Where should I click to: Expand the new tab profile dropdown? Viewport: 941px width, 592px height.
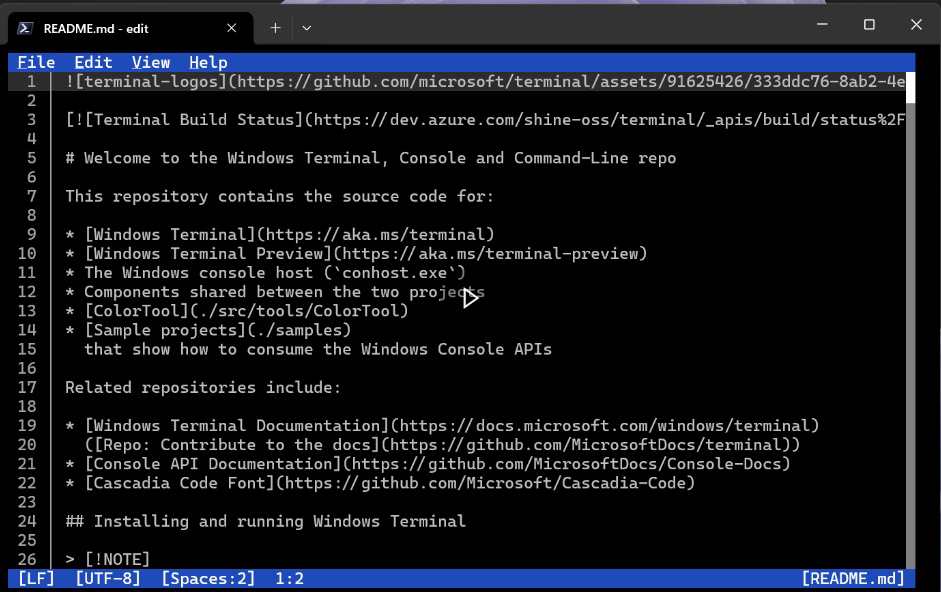click(307, 28)
